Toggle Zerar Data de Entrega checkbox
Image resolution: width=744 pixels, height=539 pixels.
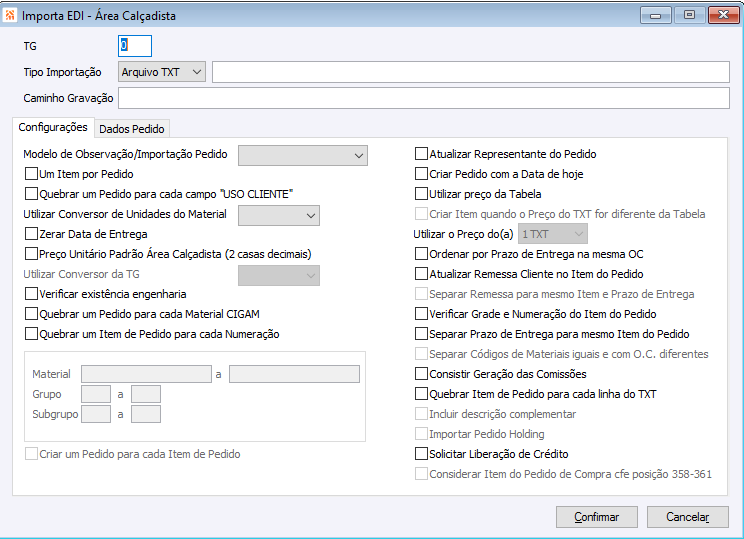(x=31, y=233)
